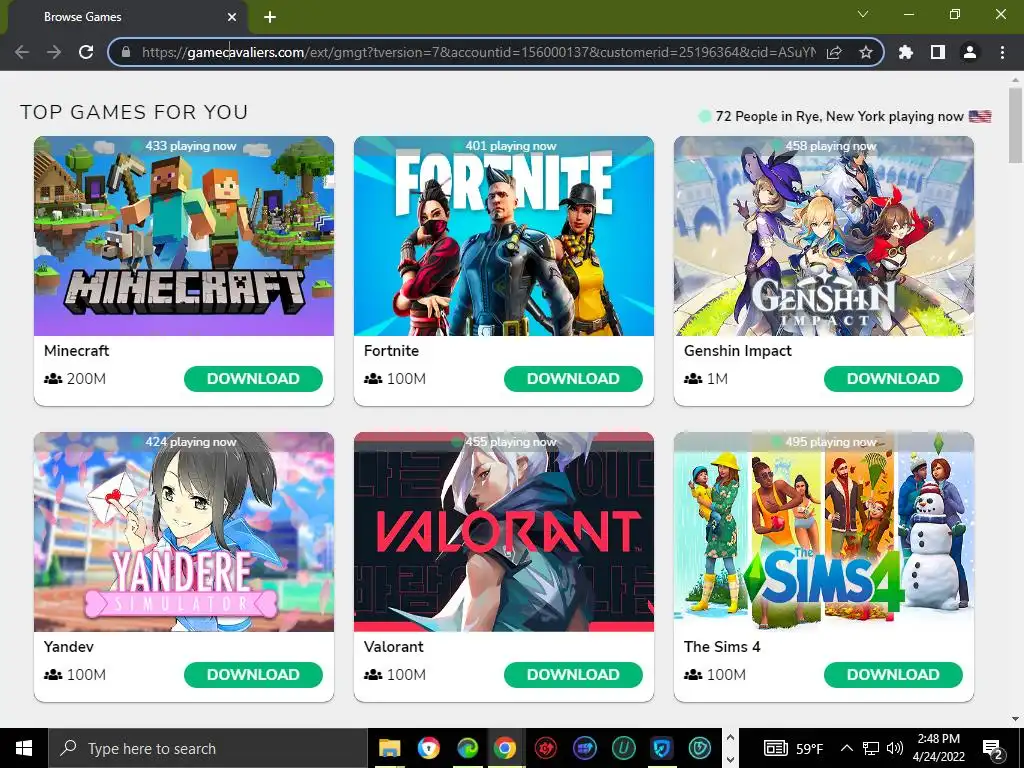
Task: View site information via the padlock icon
Action: coord(126,52)
